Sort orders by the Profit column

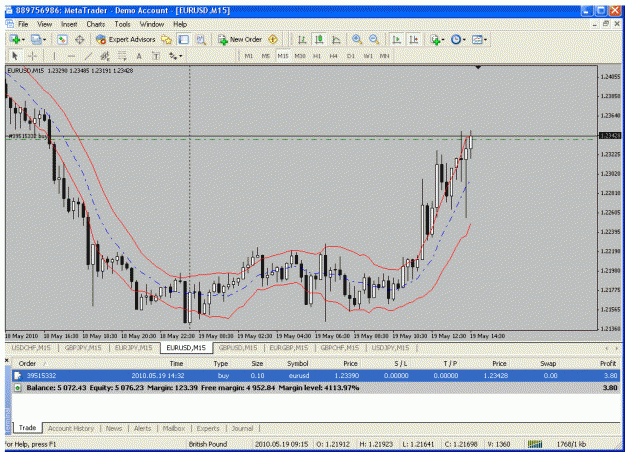pos(608,364)
